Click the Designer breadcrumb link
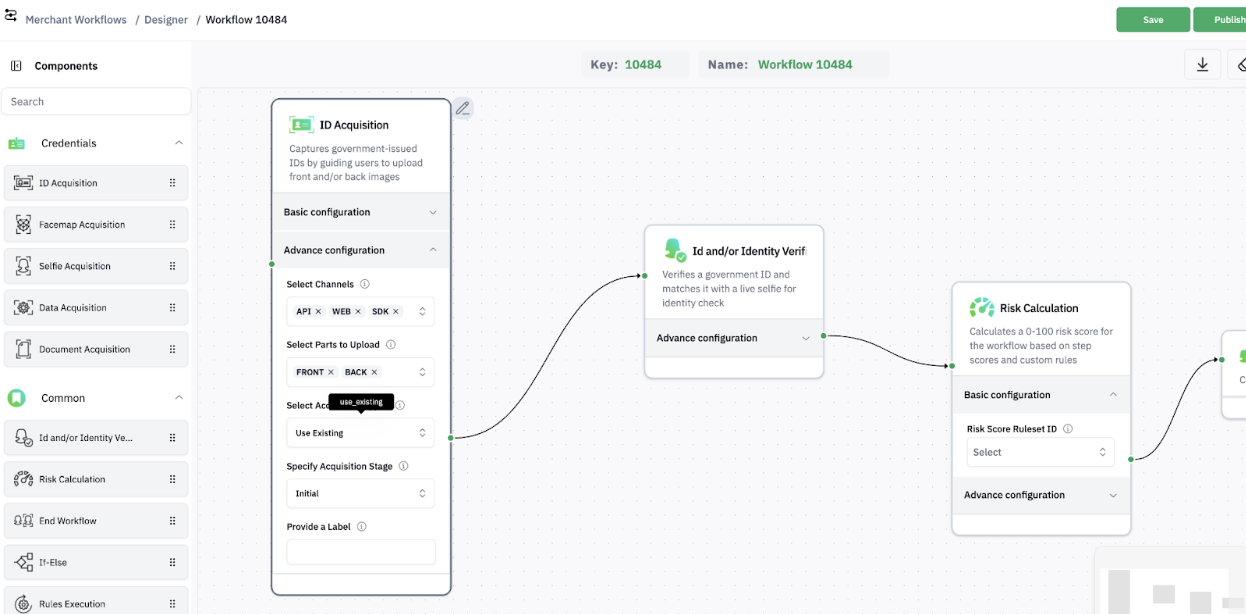 (166, 20)
